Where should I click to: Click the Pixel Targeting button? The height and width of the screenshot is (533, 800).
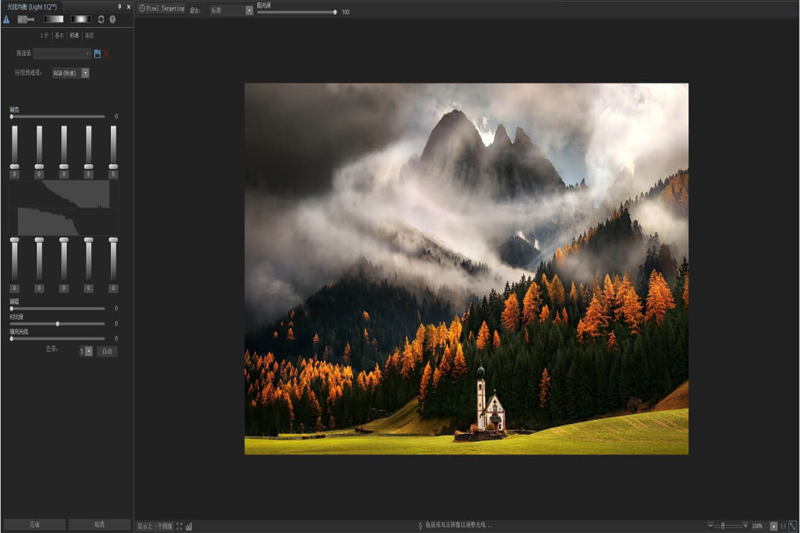click(x=161, y=9)
